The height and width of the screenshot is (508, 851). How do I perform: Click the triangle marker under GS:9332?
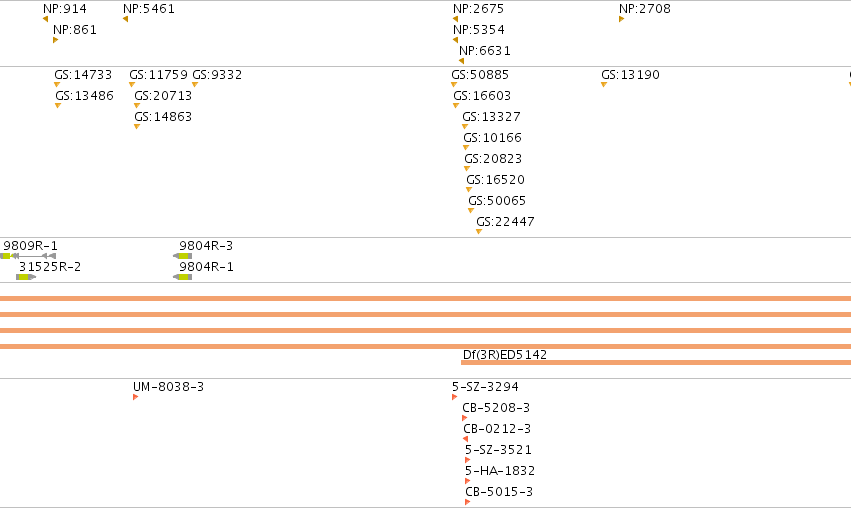[x=195, y=85]
